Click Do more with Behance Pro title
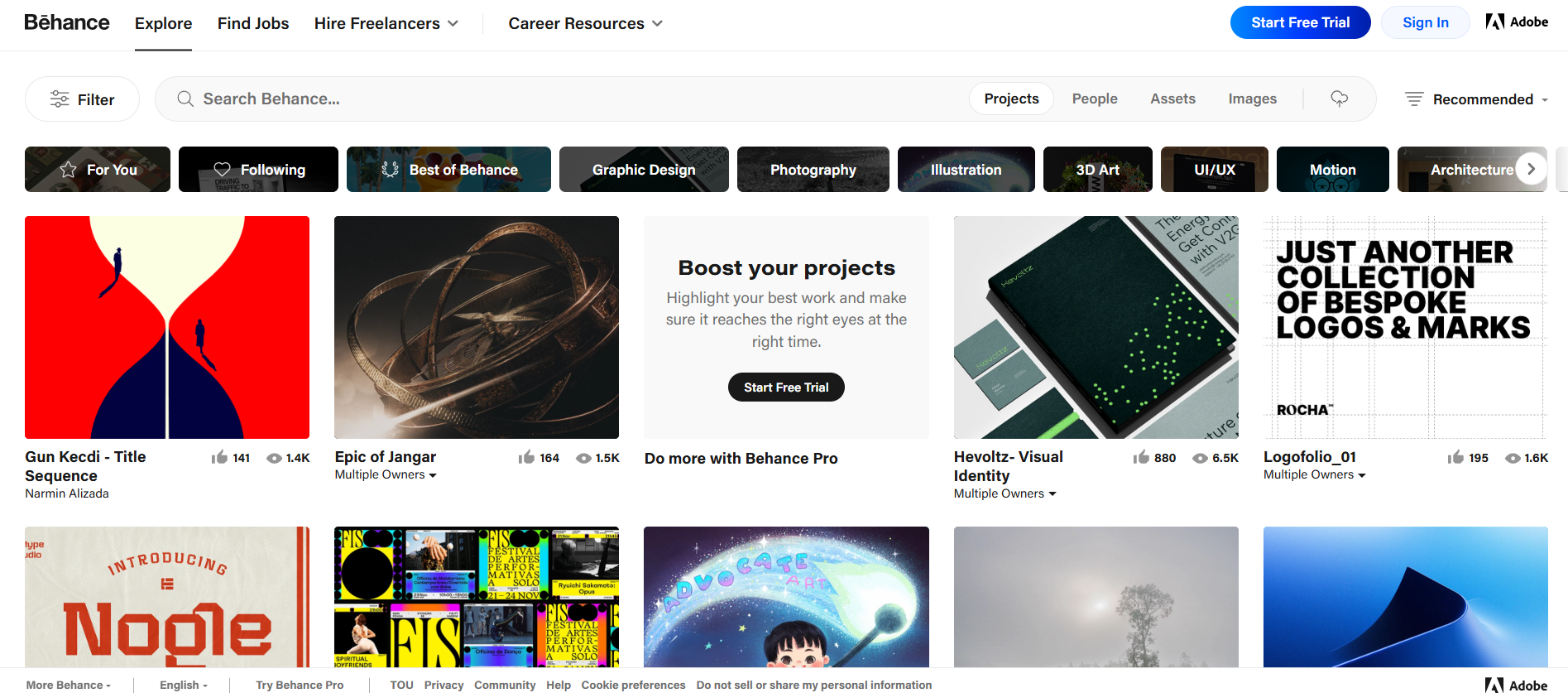The height and width of the screenshot is (693, 1568). [x=741, y=459]
